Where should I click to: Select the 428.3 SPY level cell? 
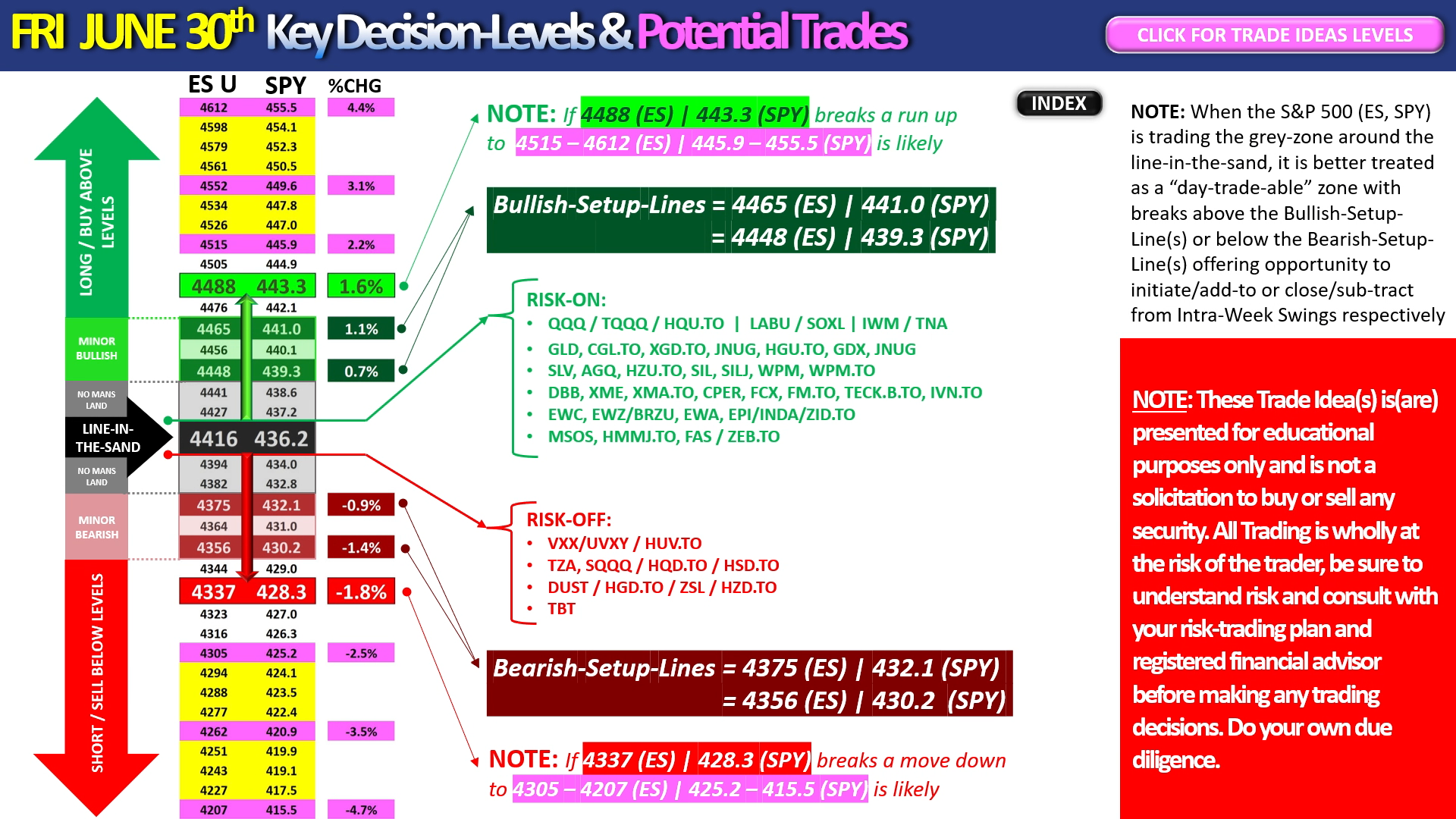coord(281,591)
